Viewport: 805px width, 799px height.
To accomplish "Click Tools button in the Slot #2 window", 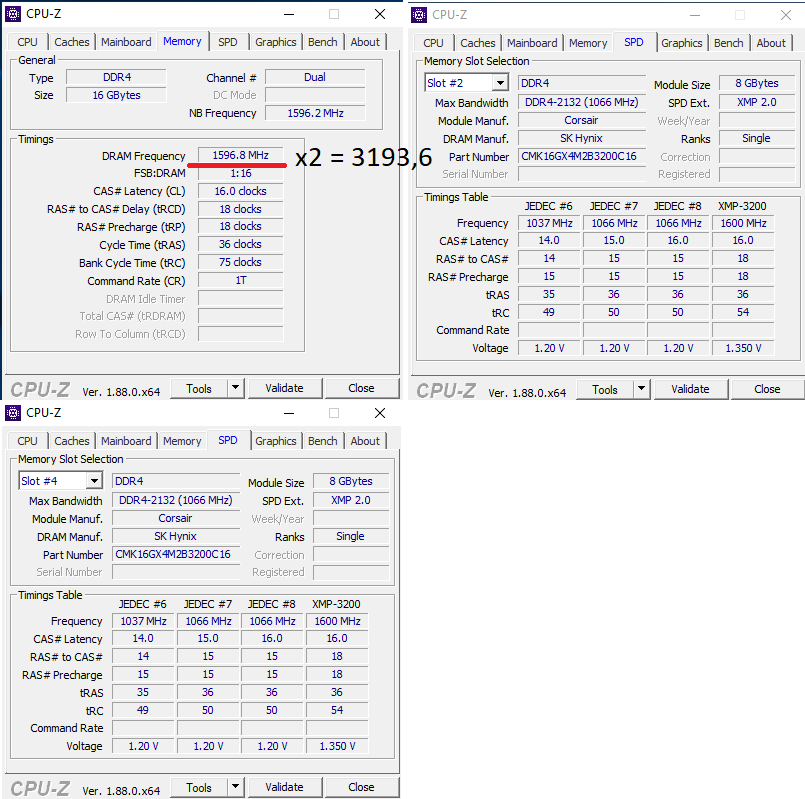I will coord(605,389).
